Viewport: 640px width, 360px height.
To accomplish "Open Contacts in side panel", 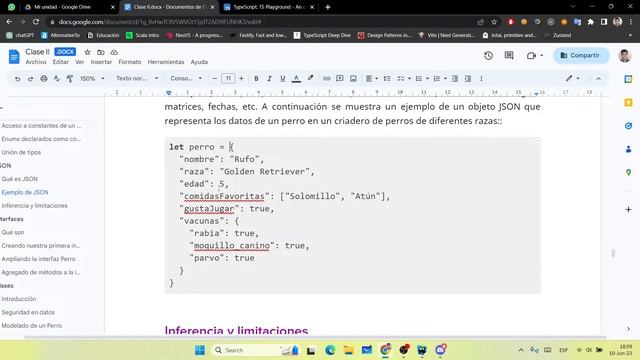I will pyautogui.click(x=628, y=149).
